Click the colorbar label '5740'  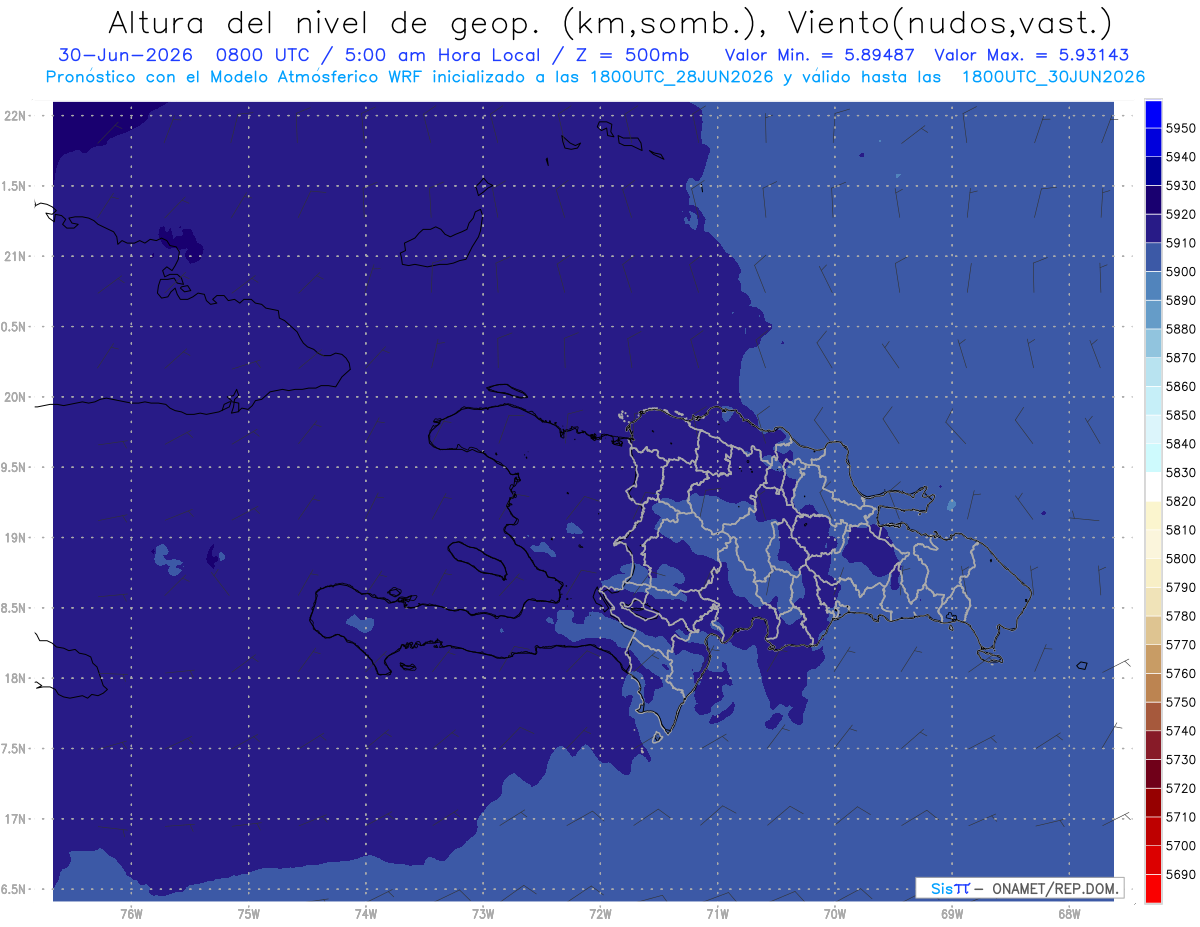[1181, 731]
